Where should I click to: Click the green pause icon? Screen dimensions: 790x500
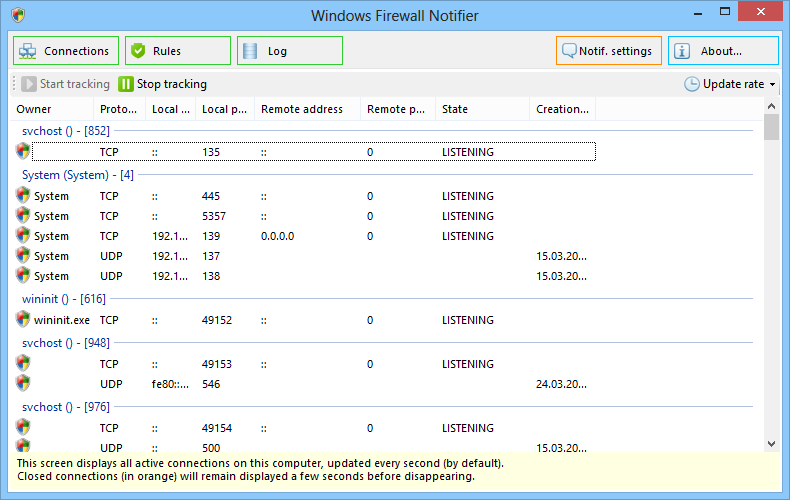click(x=126, y=84)
